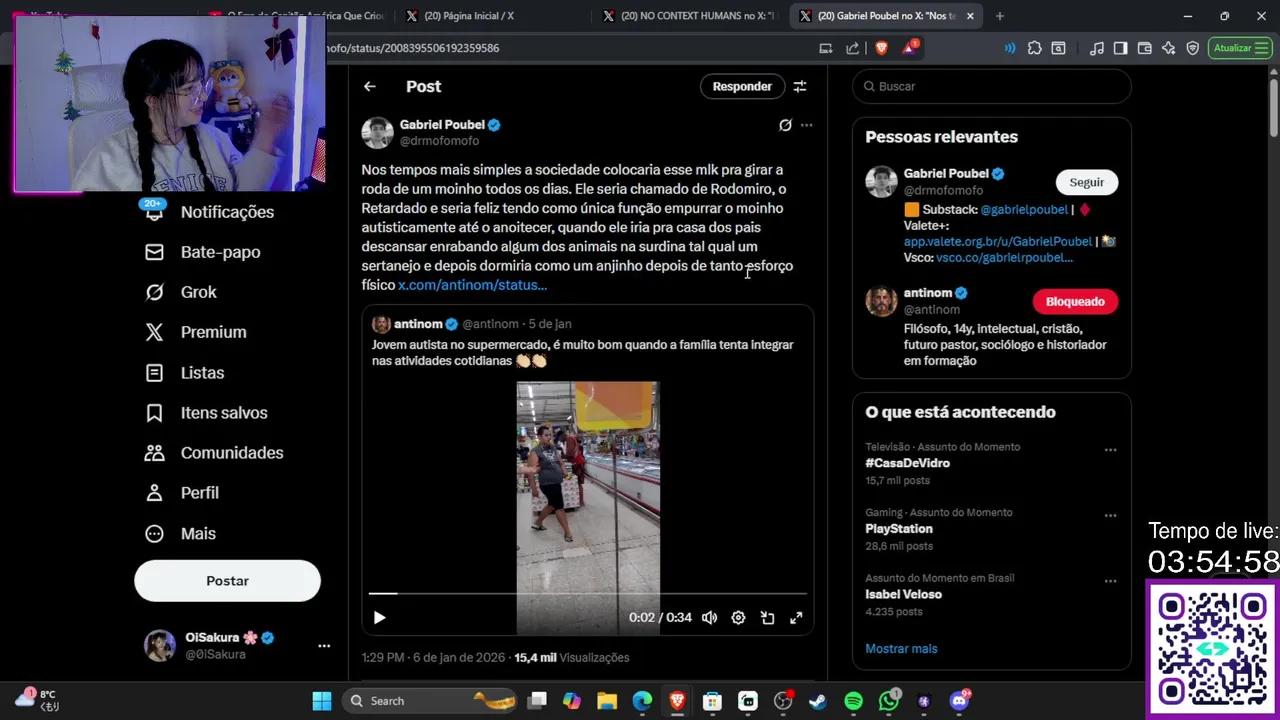Open Grok from the sidebar
Viewport: 1280px width, 720px height.
(x=181, y=292)
